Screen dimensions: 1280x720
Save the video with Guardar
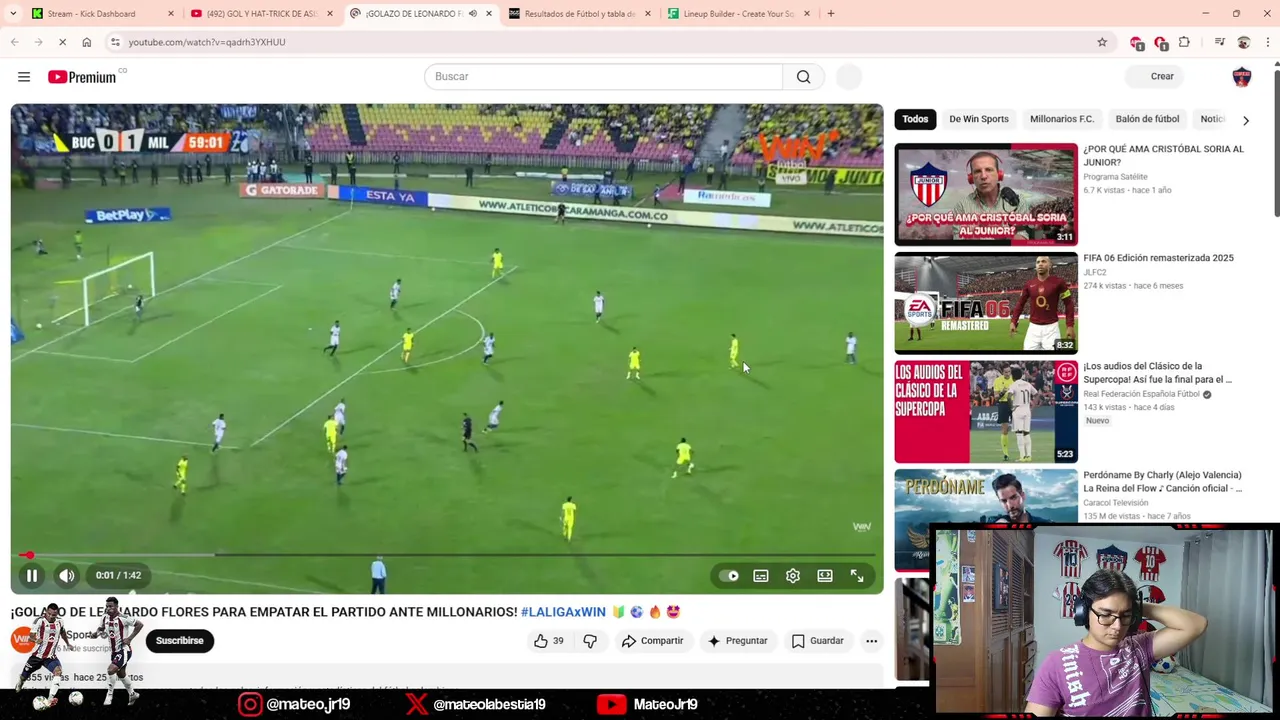(818, 641)
